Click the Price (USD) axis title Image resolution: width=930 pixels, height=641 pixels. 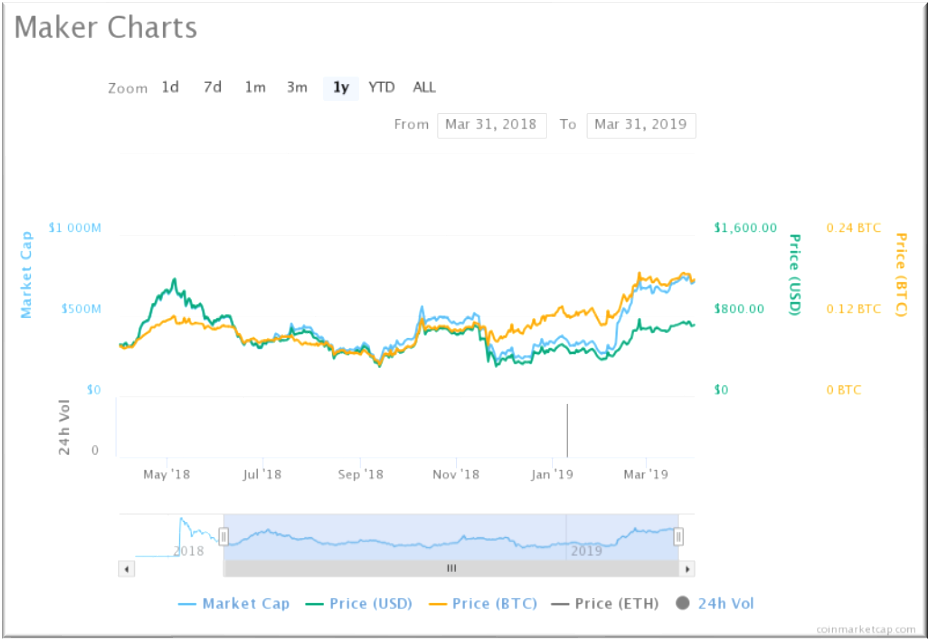click(795, 275)
